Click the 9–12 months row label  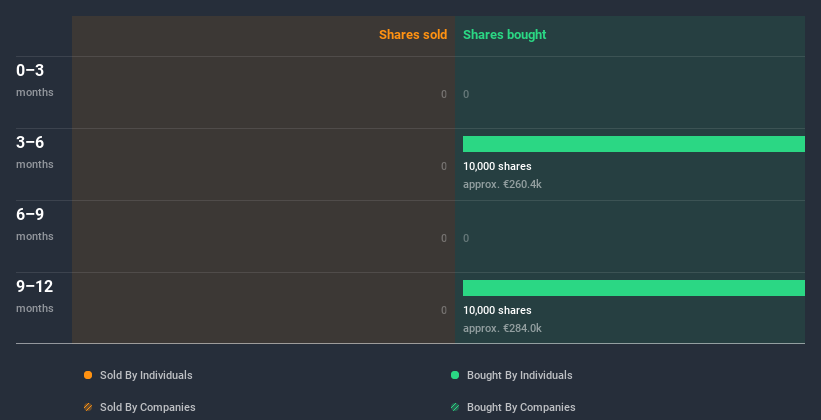35,296
